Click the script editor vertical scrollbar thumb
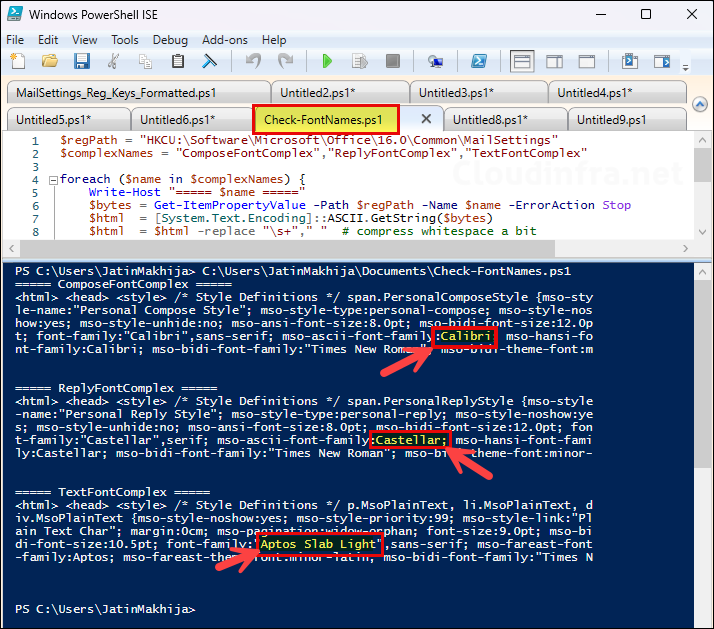Image resolution: width=714 pixels, height=629 pixels. click(x=702, y=165)
